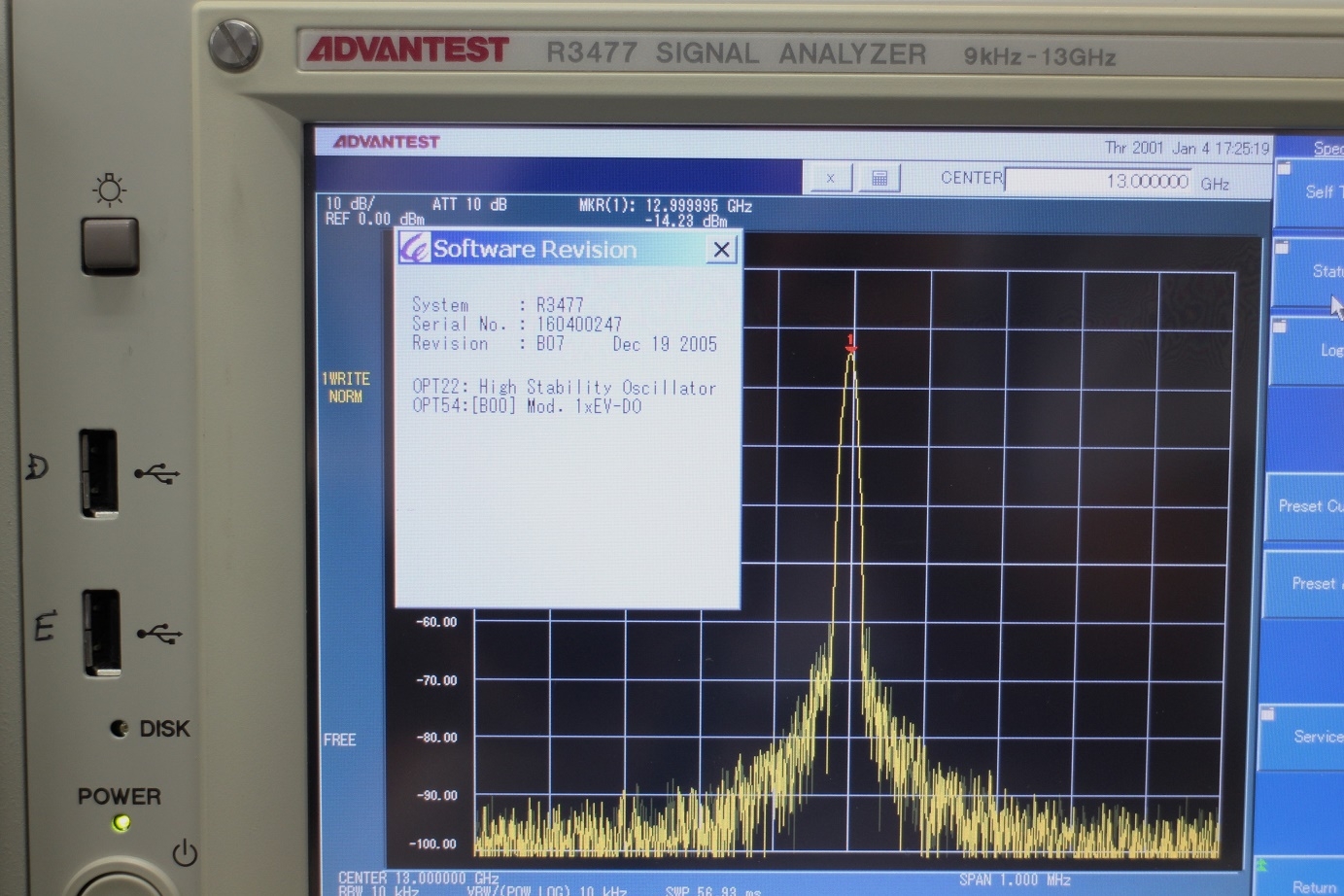Select the Log softkey
The width and height of the screenshot is (1344, 896).
[x=1308, y=350]
